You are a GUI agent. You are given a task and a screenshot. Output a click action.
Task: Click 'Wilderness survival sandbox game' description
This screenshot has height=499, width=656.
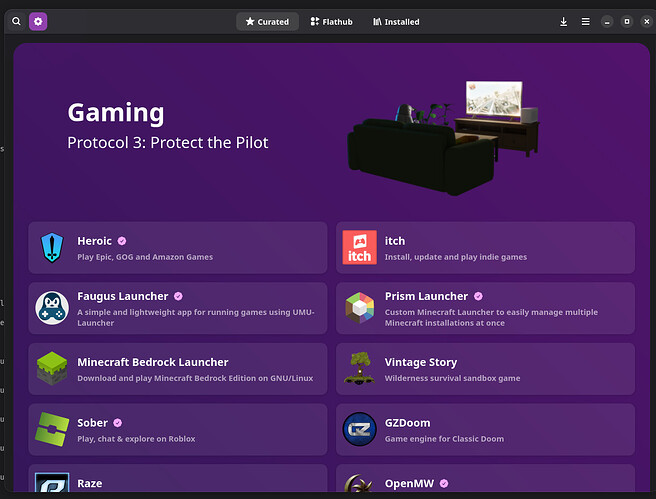[x=452, y=378]
